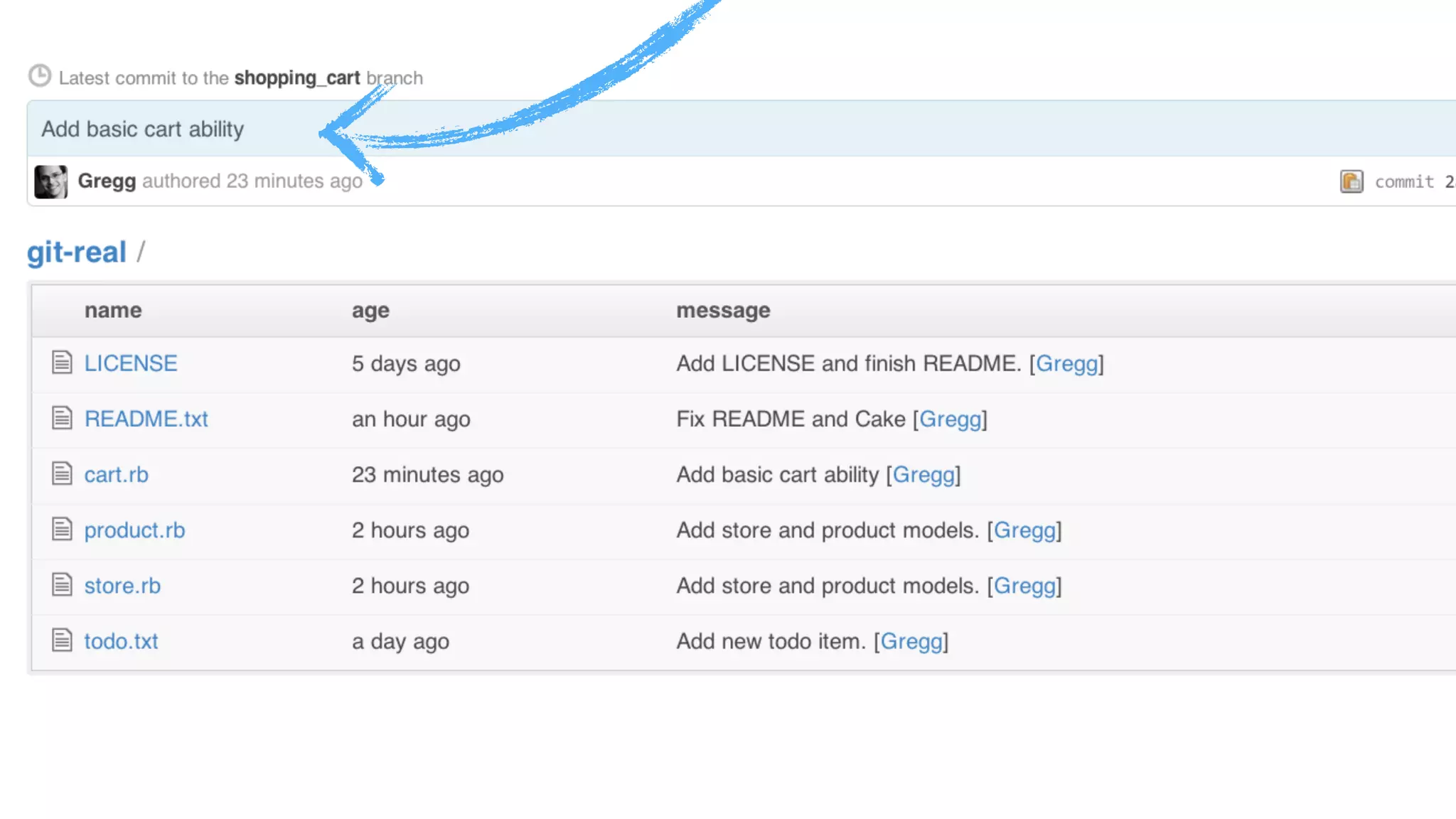Viewport: 1456px width, 819px height.
Task: Go to git-real repository root breadcrumb
Action: [77, 252]
